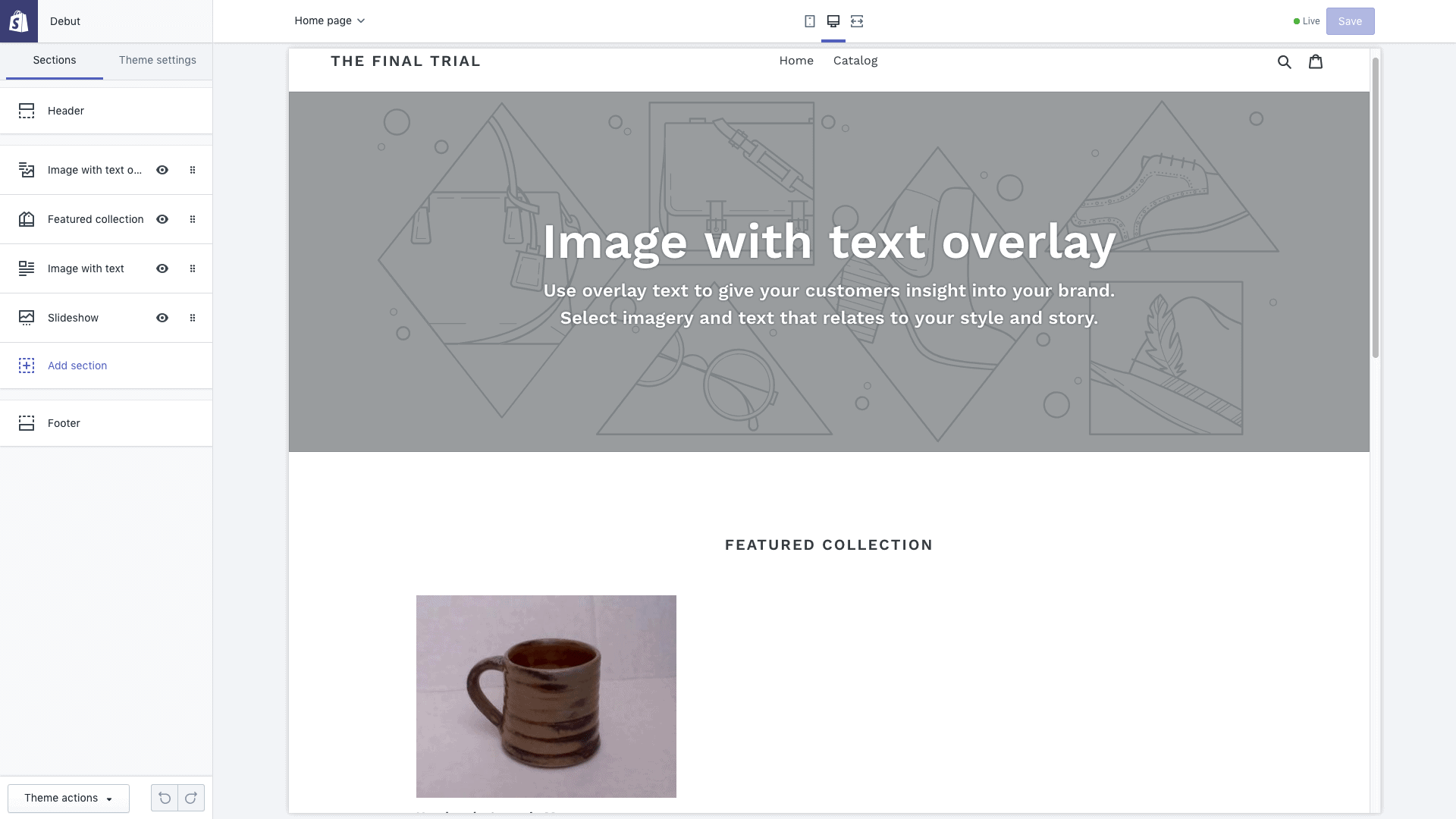Click the Header section icon
1456x819 pixels.
click(x=27, y=111)
